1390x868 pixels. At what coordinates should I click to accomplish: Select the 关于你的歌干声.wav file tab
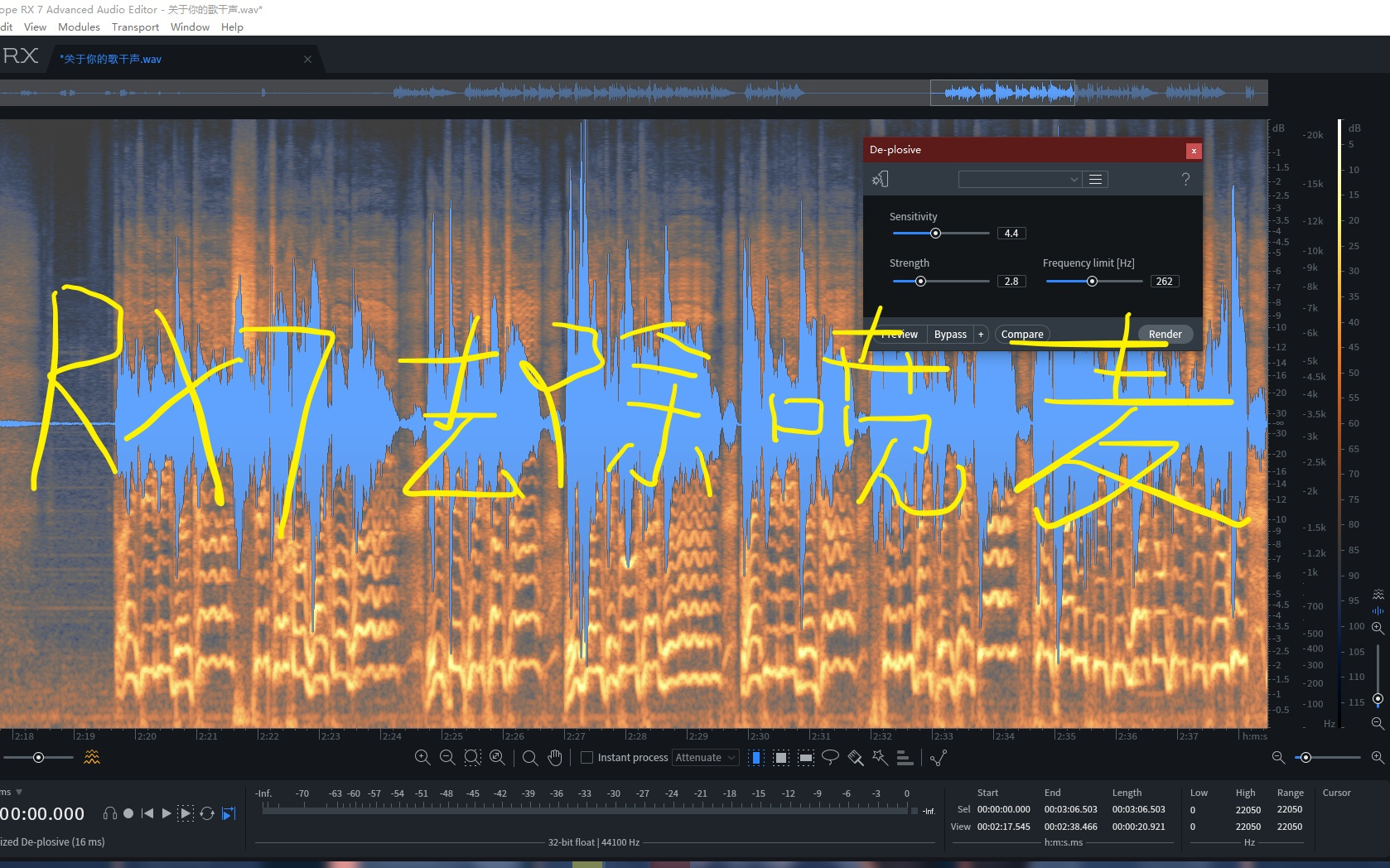coord(111,59)
